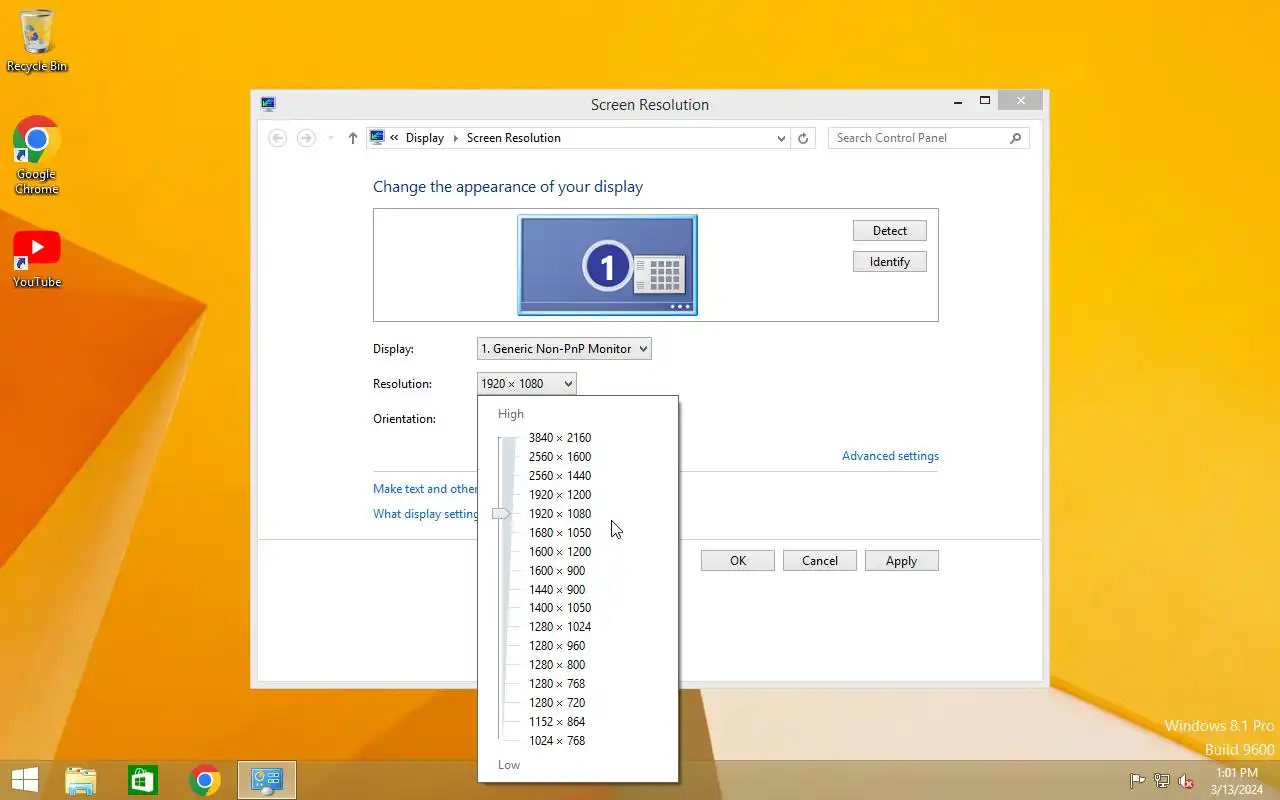Viewport: 1280px width, 800px height.
Task: Click the Action Center flag tray icon
Action: (x=1137, y=781)
